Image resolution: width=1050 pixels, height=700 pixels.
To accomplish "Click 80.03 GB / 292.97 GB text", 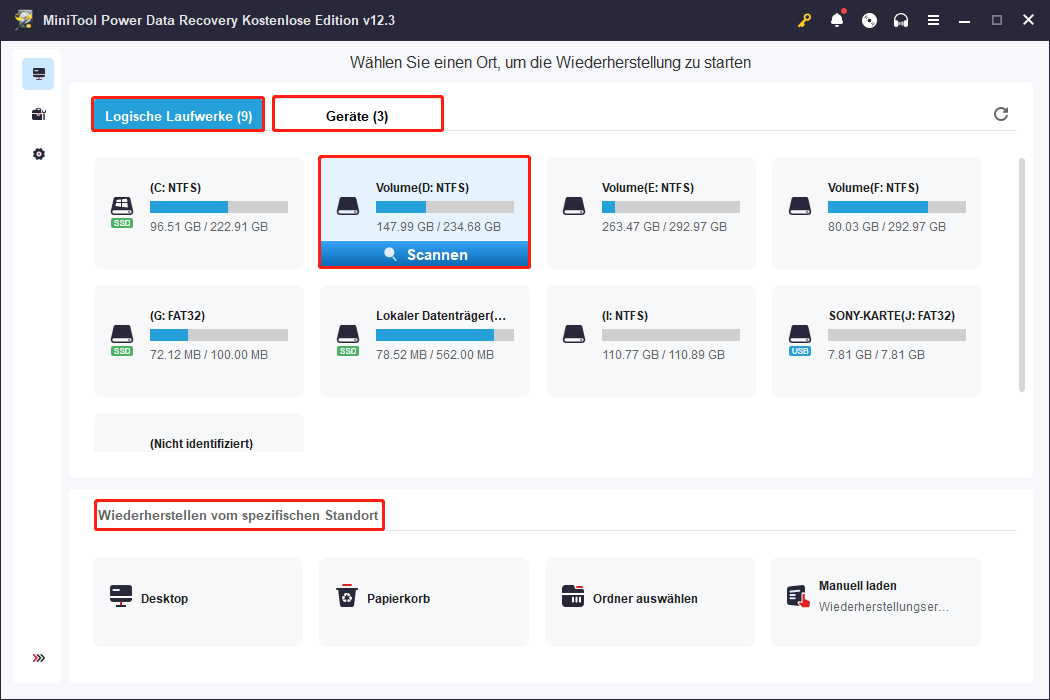I will [x=887, y=226].
